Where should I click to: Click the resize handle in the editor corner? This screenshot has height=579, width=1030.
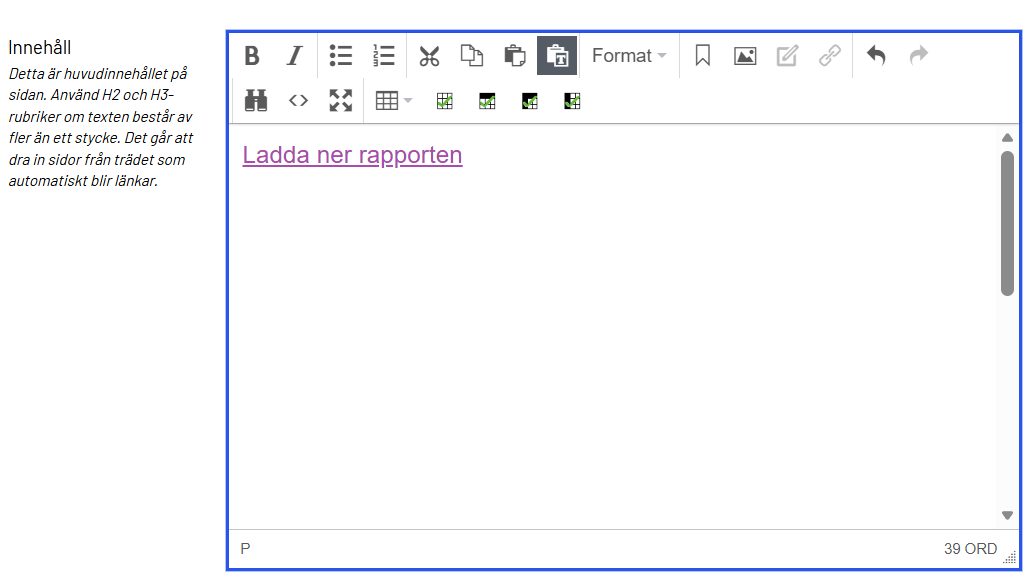[1009, 557]
